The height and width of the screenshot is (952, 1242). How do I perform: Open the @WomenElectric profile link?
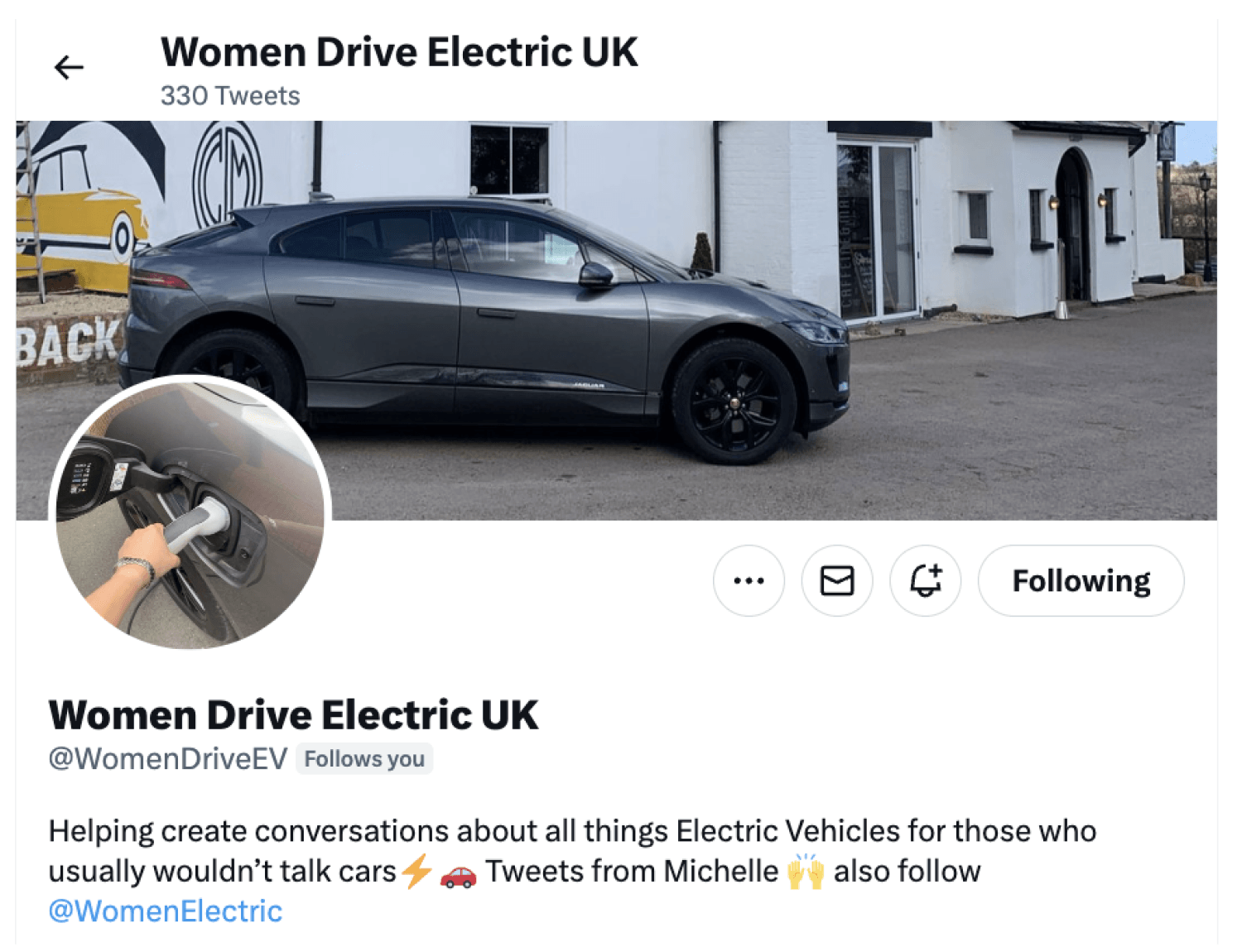pyautogui.click(x=165, y=911)
